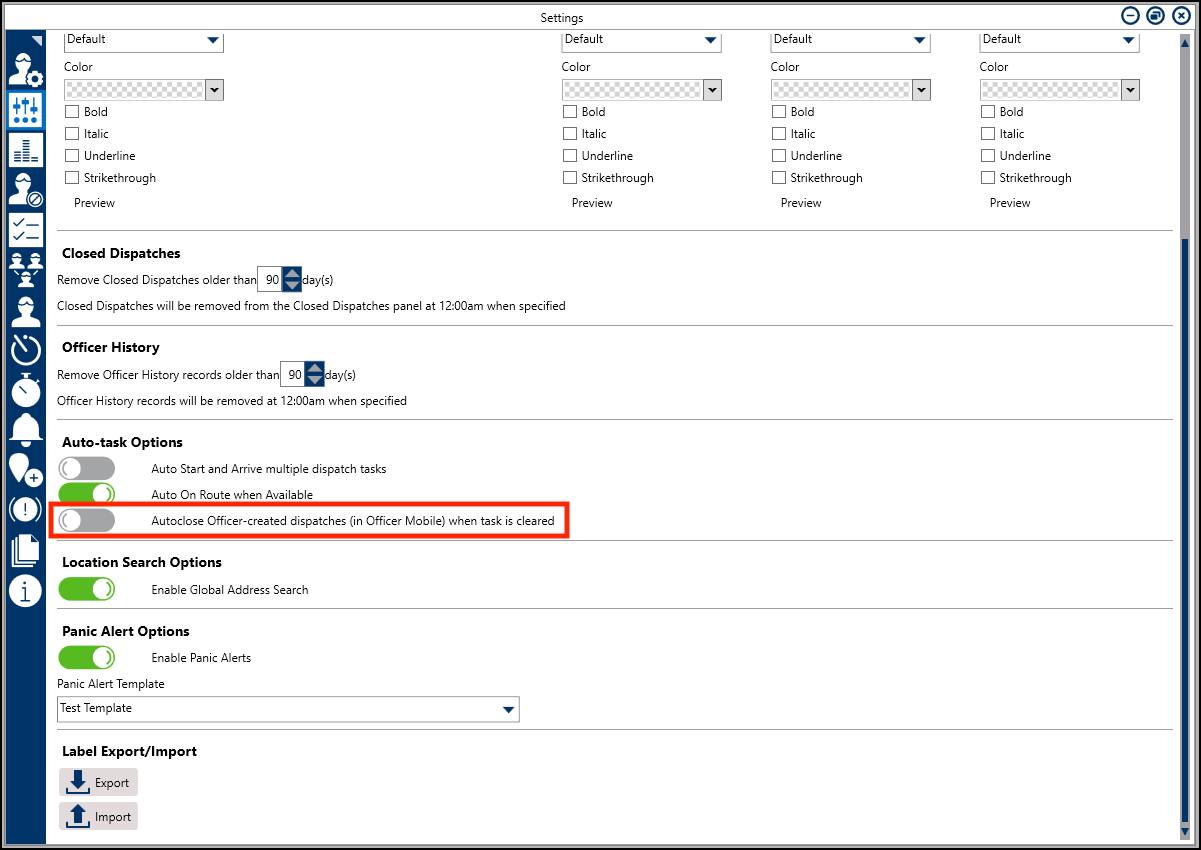Enable Strikethrough in the second column
The width and height of the screenshot is (1201, 850).
(569, 177)
